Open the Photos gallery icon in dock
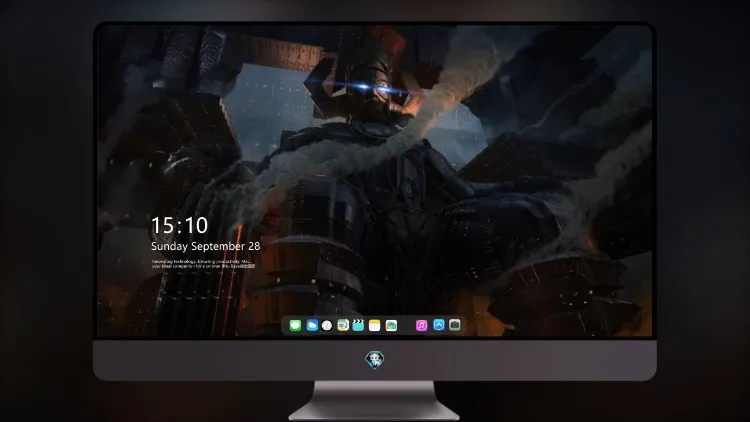 click(x=391, y=325)
